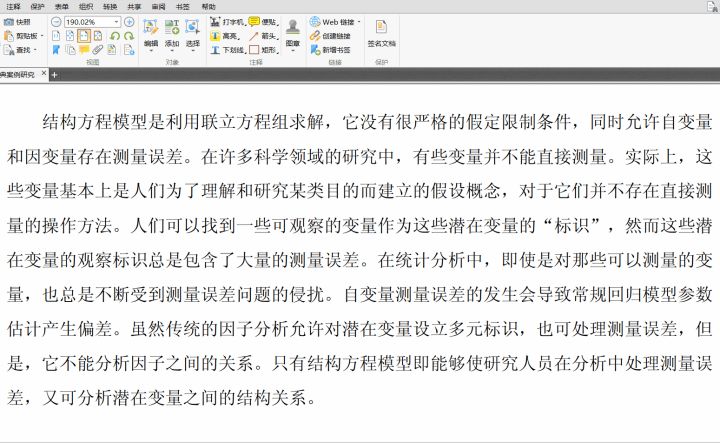Switch to the 案例研究 document tab

click(17, 74)
